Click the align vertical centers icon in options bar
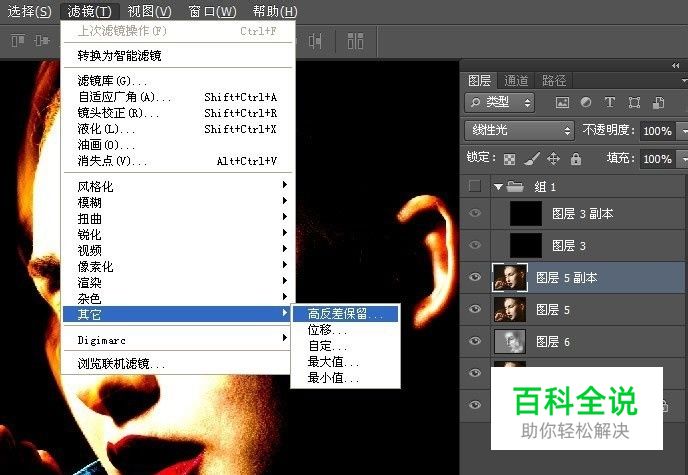Image resolution: width=688 pixels, height=475 pixels. tap(42, 41)
